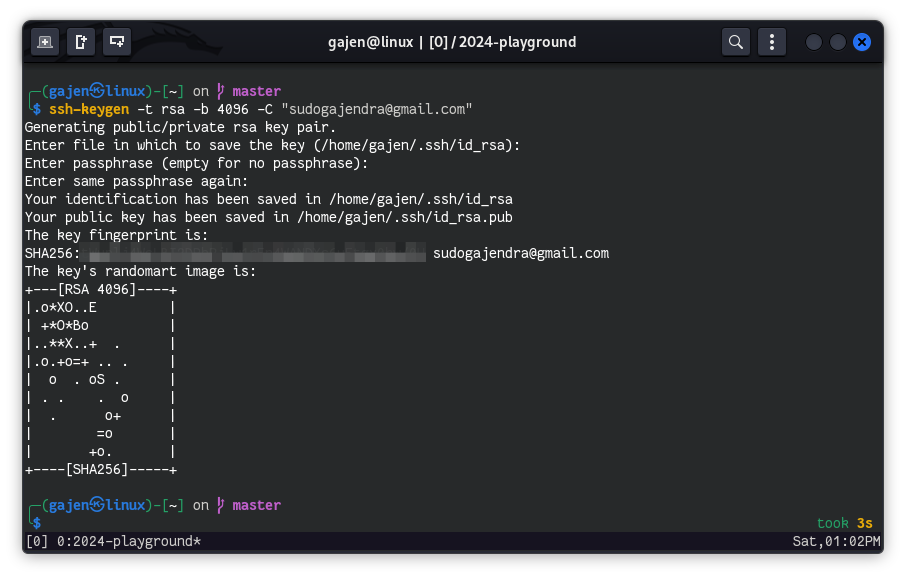Click "The key's randomart image is:" line
Image resolution: width=906 pixels, height=578 pixels.
click(x=140, y=271)
